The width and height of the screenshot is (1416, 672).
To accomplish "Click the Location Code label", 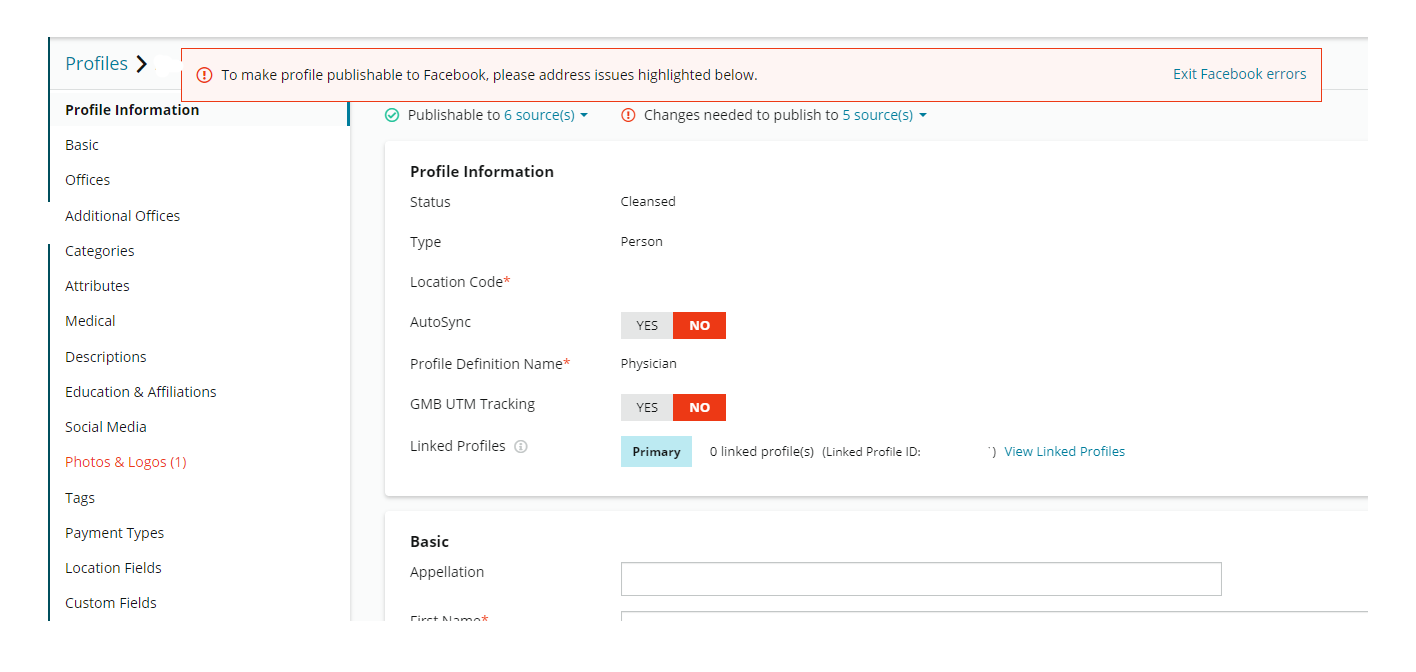I will tap(460, 282).
